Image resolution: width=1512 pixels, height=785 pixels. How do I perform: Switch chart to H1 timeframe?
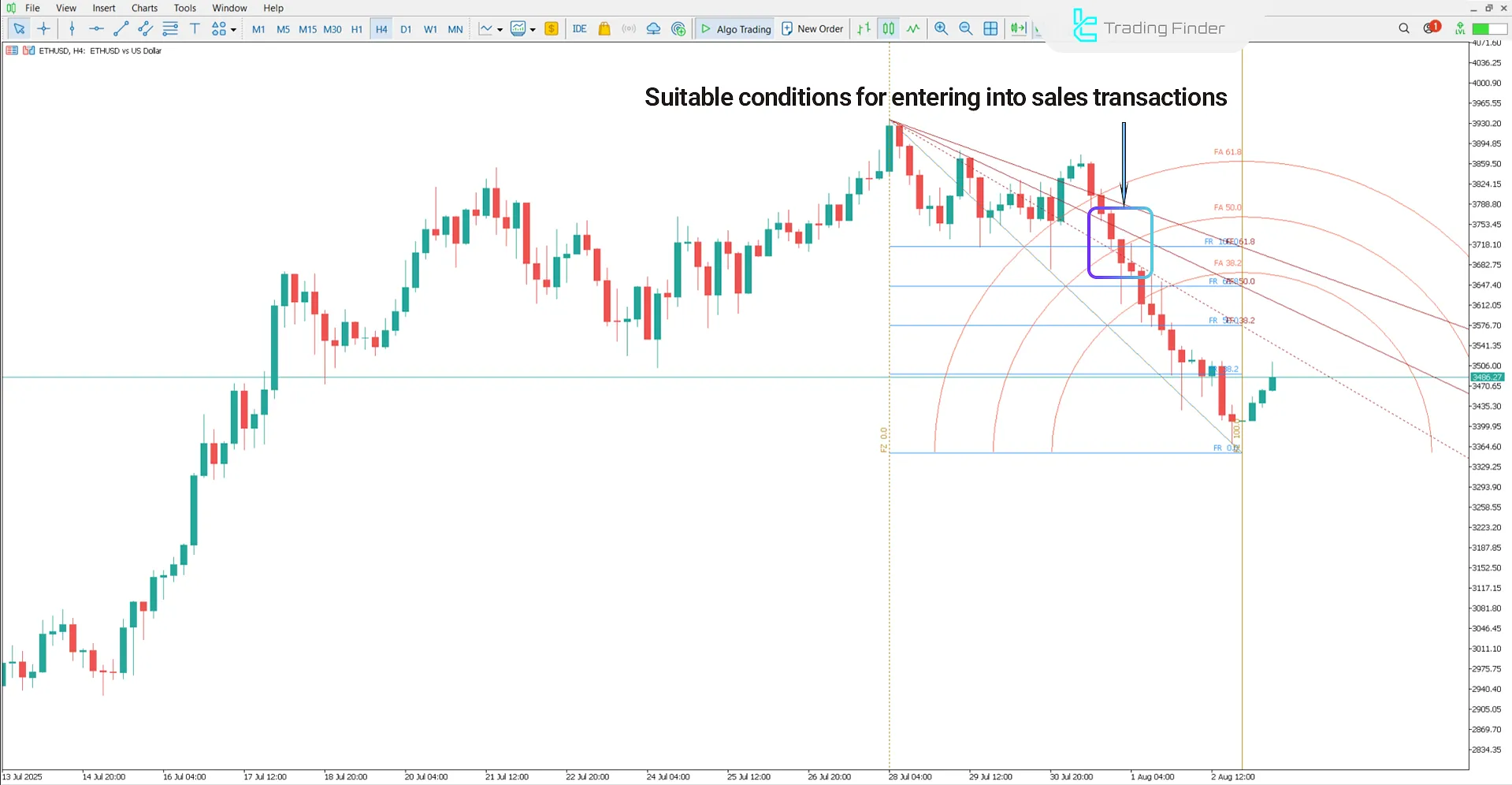[x=357, y=29]
